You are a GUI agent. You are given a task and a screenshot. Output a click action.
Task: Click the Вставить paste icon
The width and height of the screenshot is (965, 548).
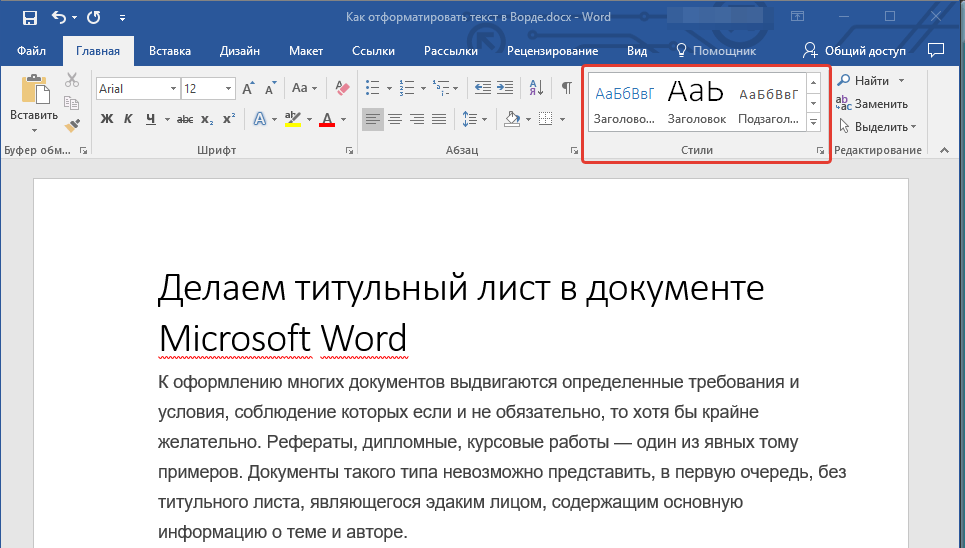[x=35, y=90]
